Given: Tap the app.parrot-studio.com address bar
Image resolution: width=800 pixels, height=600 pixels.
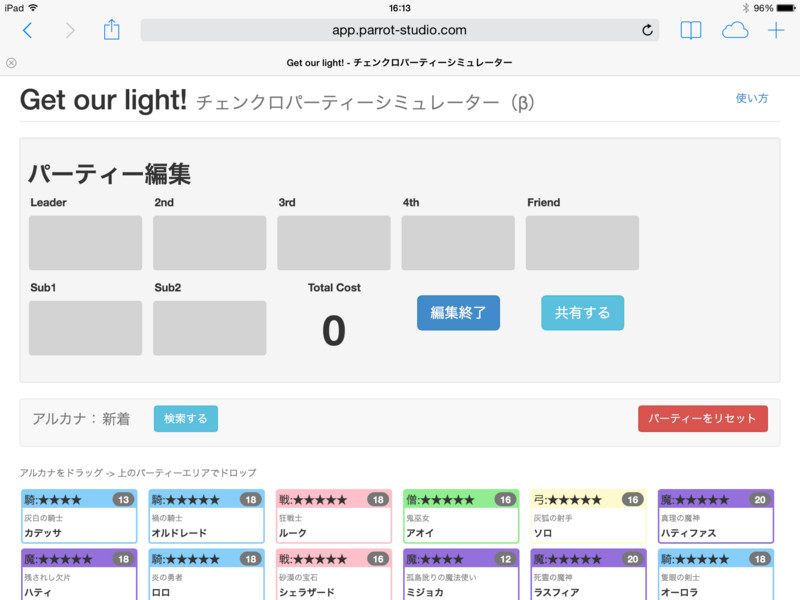Looking at the screenshot, I should (x=399, y=30).
